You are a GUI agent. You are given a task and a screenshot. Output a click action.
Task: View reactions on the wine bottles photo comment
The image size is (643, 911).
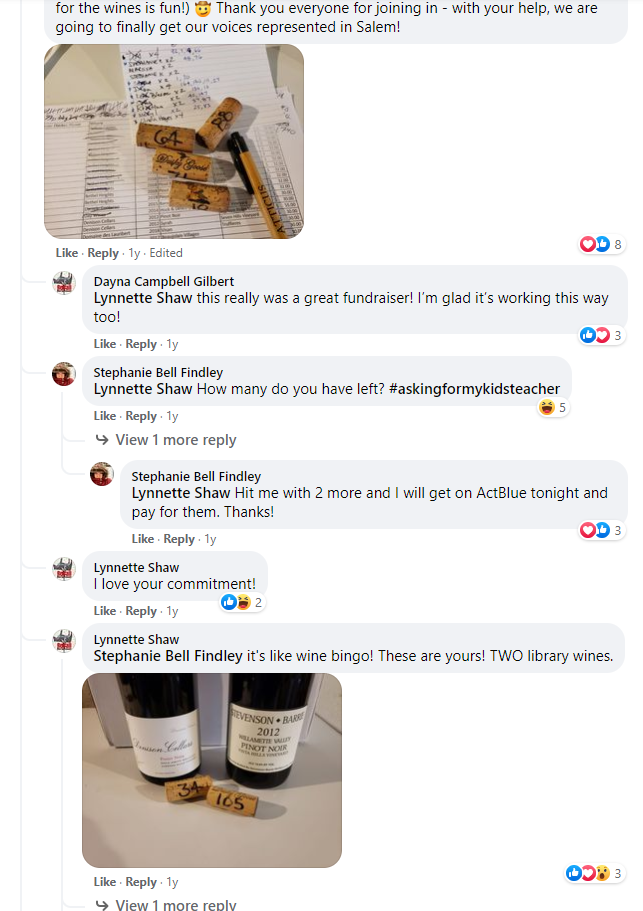(x=595, y=873)
